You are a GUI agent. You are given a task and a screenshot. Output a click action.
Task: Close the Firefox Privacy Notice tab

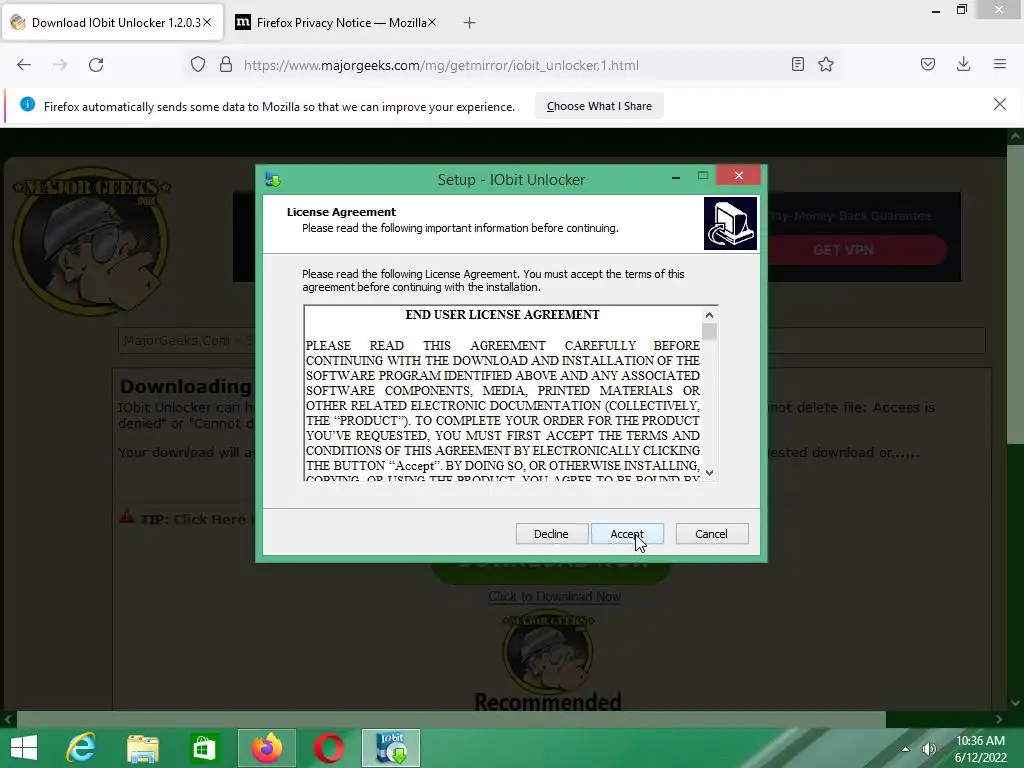point(432,22)
